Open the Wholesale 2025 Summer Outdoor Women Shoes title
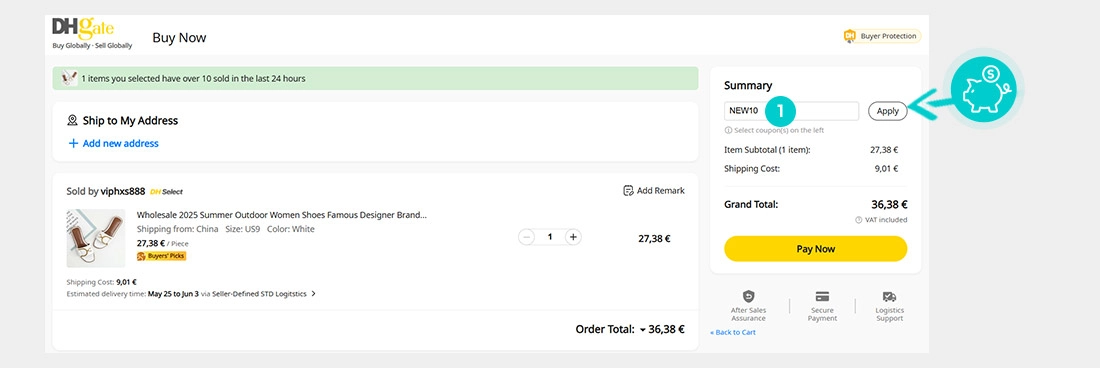 tap(281, 215)
